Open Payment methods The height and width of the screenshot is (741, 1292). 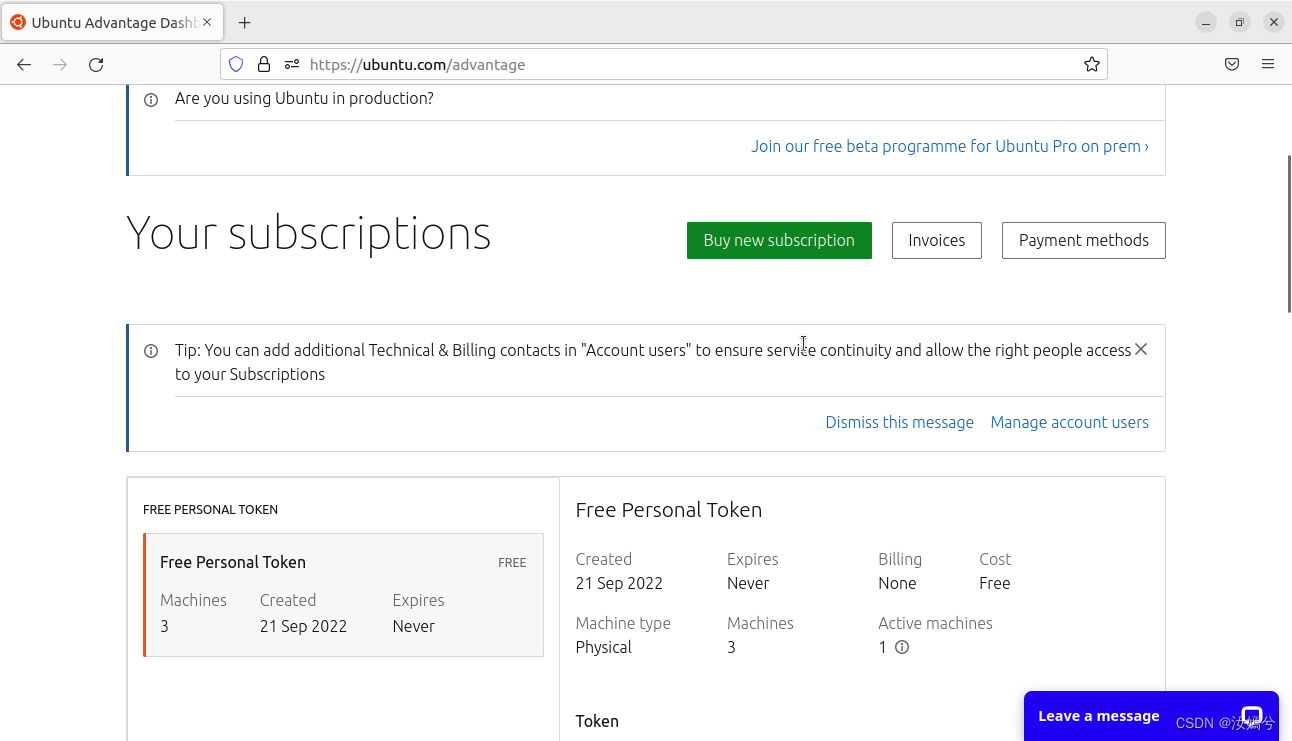(1084, 240)
